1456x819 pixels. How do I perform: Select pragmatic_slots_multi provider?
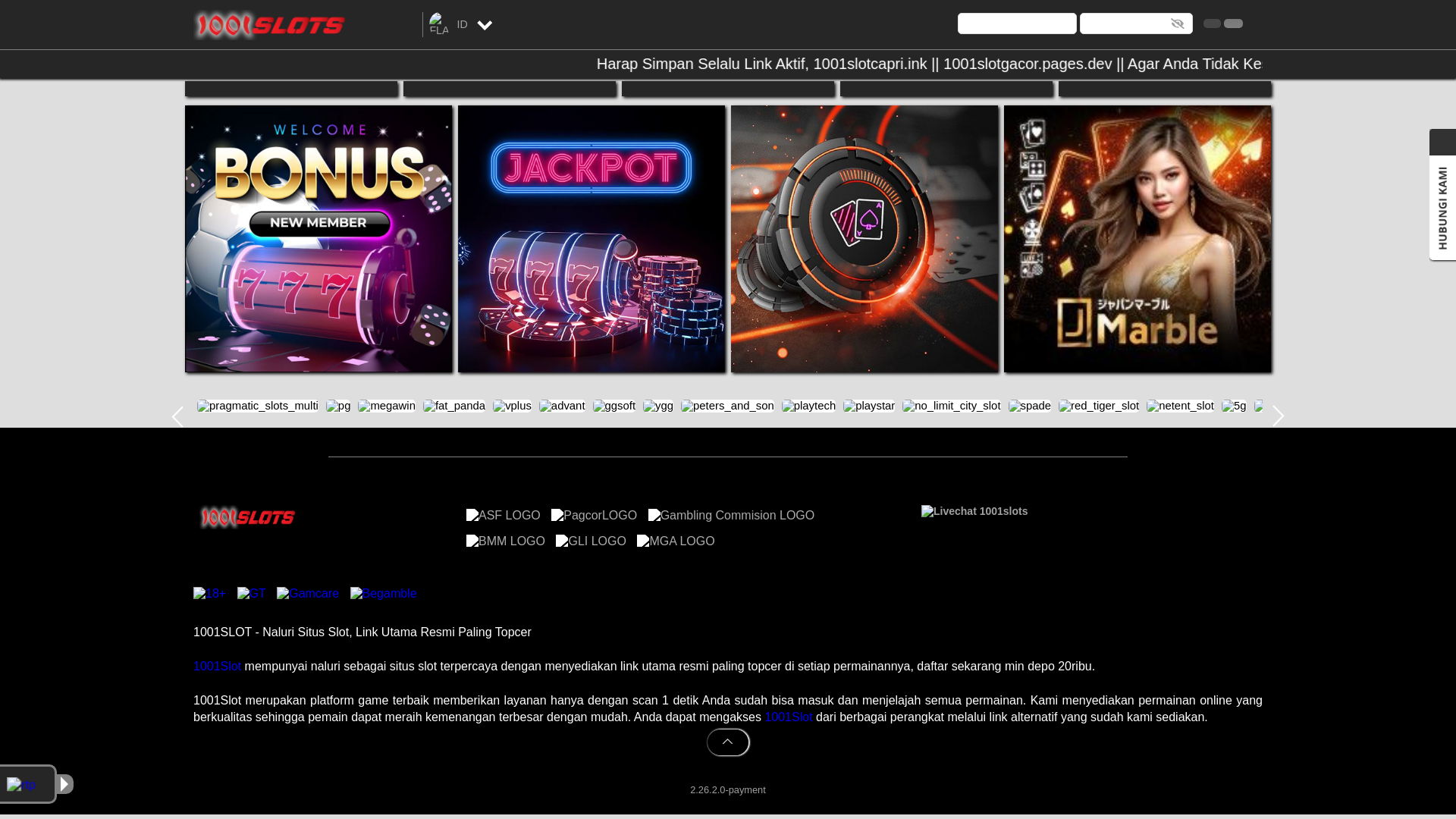(258, 406)
